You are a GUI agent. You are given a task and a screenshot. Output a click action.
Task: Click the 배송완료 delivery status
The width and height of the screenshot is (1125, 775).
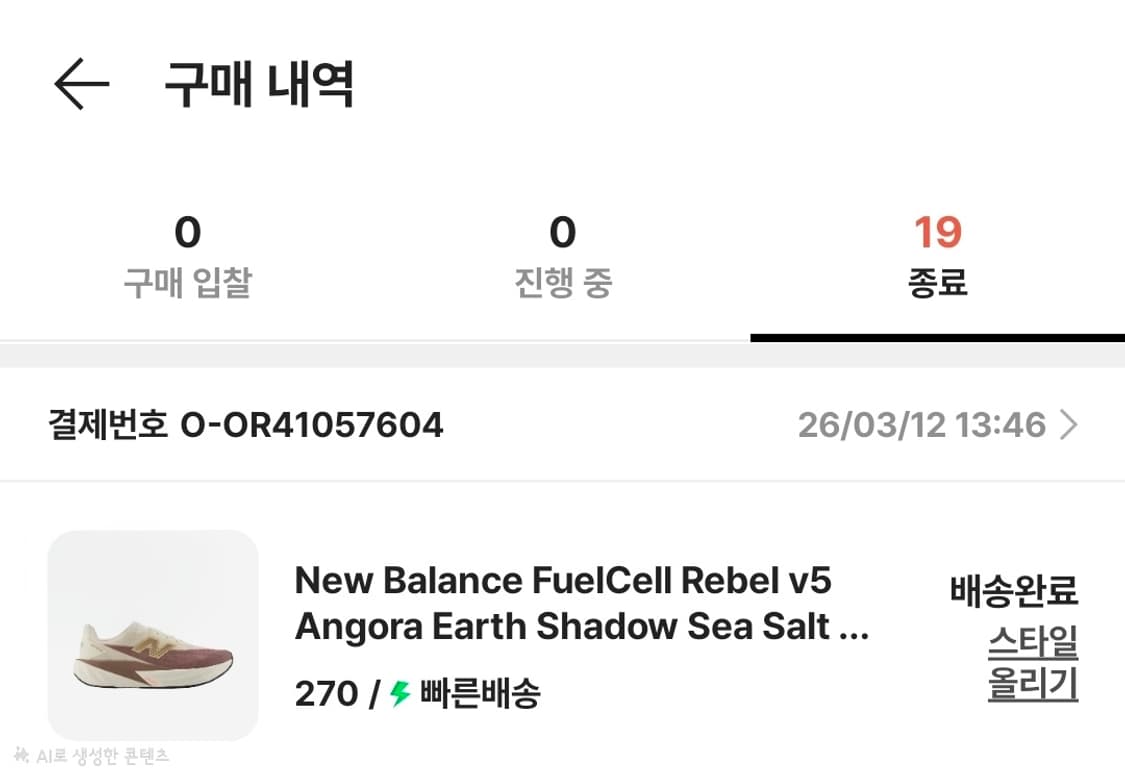coord(1014,591)
